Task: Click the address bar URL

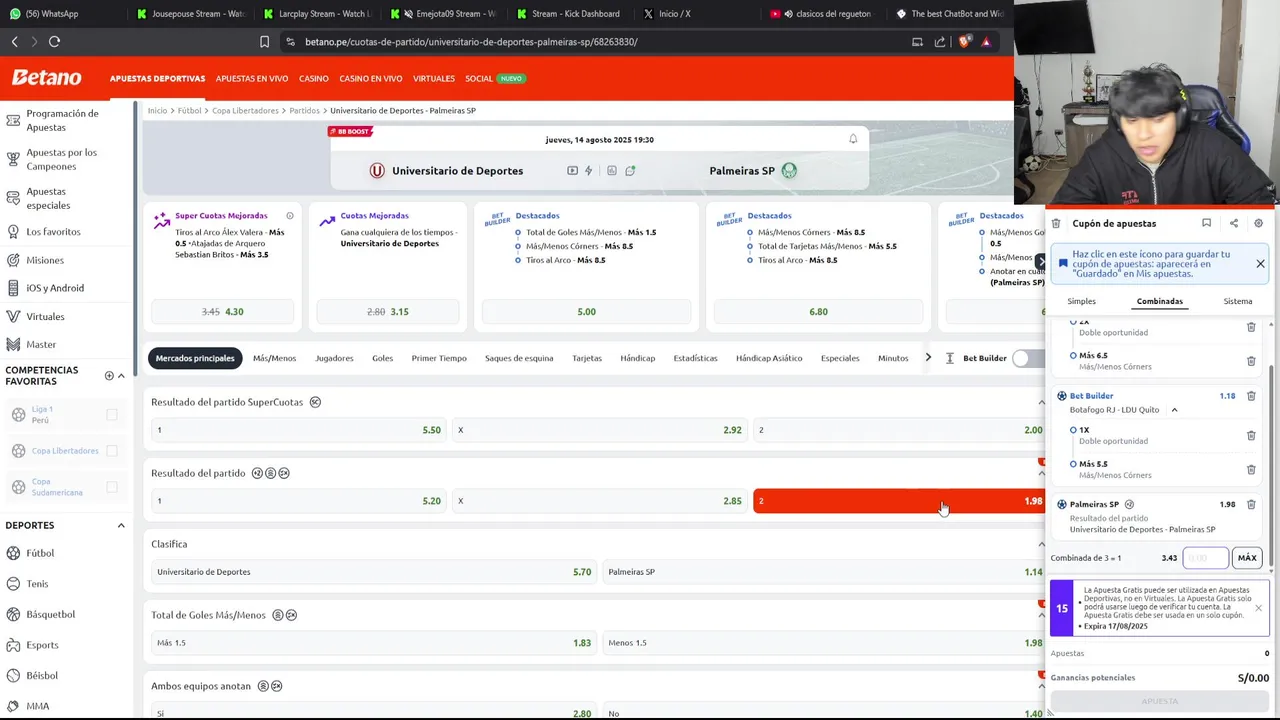Action: tap(471, 42)
